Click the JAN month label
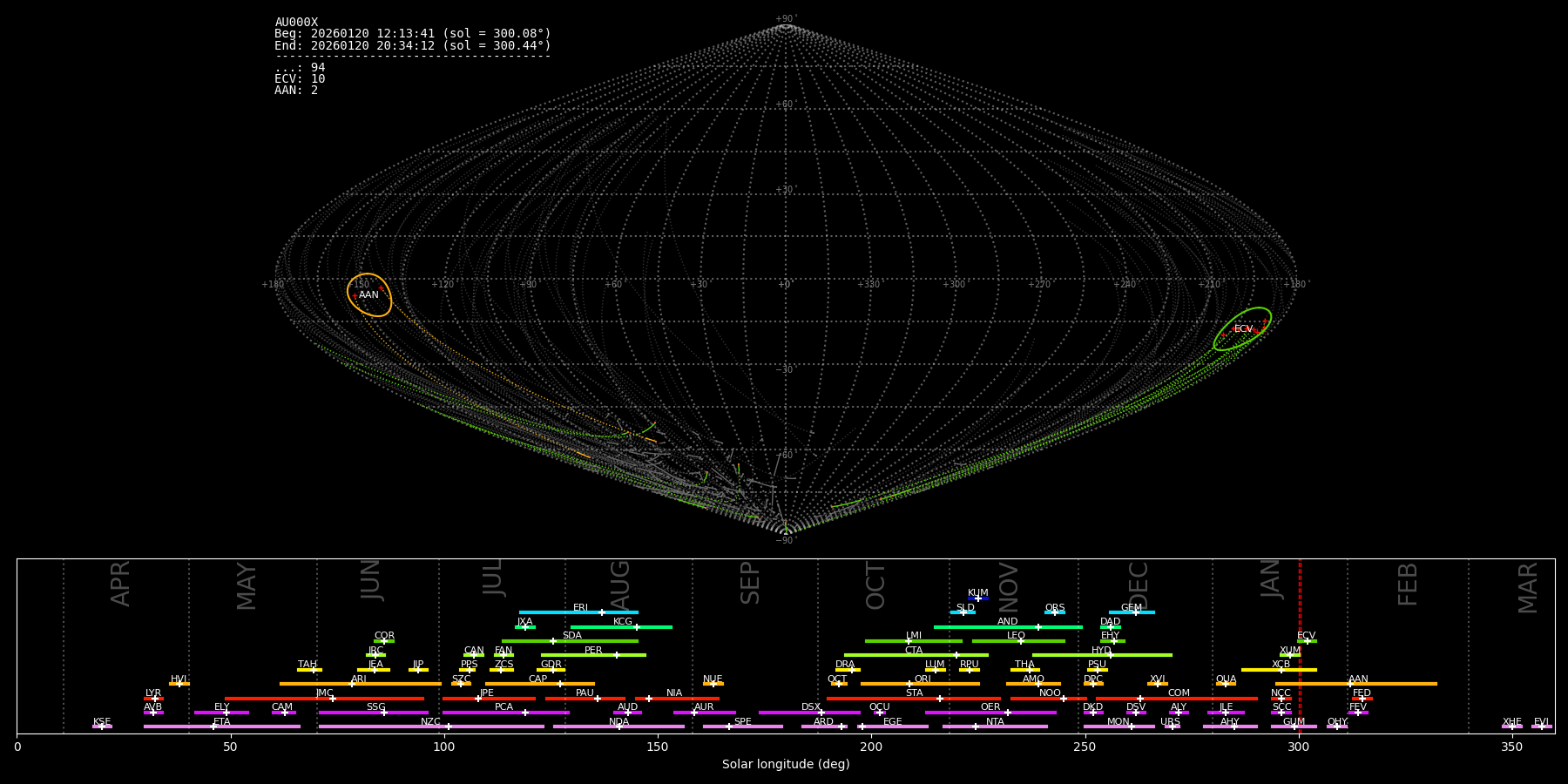Viewport: 1568px width, 784px height. click(1271, 579)
